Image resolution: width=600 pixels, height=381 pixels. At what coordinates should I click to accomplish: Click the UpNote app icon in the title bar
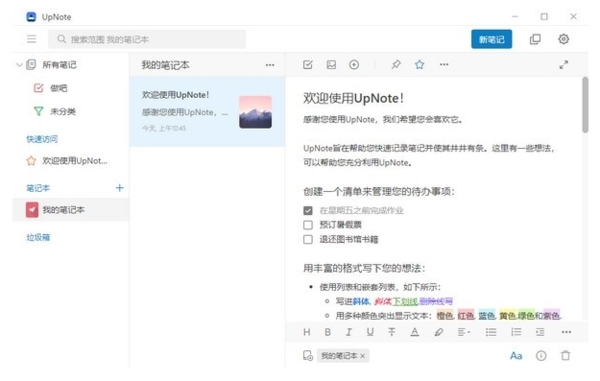coord(31,17)
